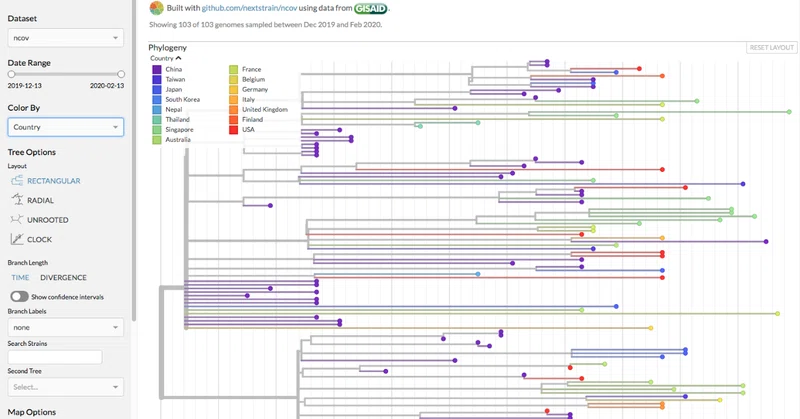Collapse the Country legend chevron
The height and width of the screenshot is (419, 800).
[178, 58]
